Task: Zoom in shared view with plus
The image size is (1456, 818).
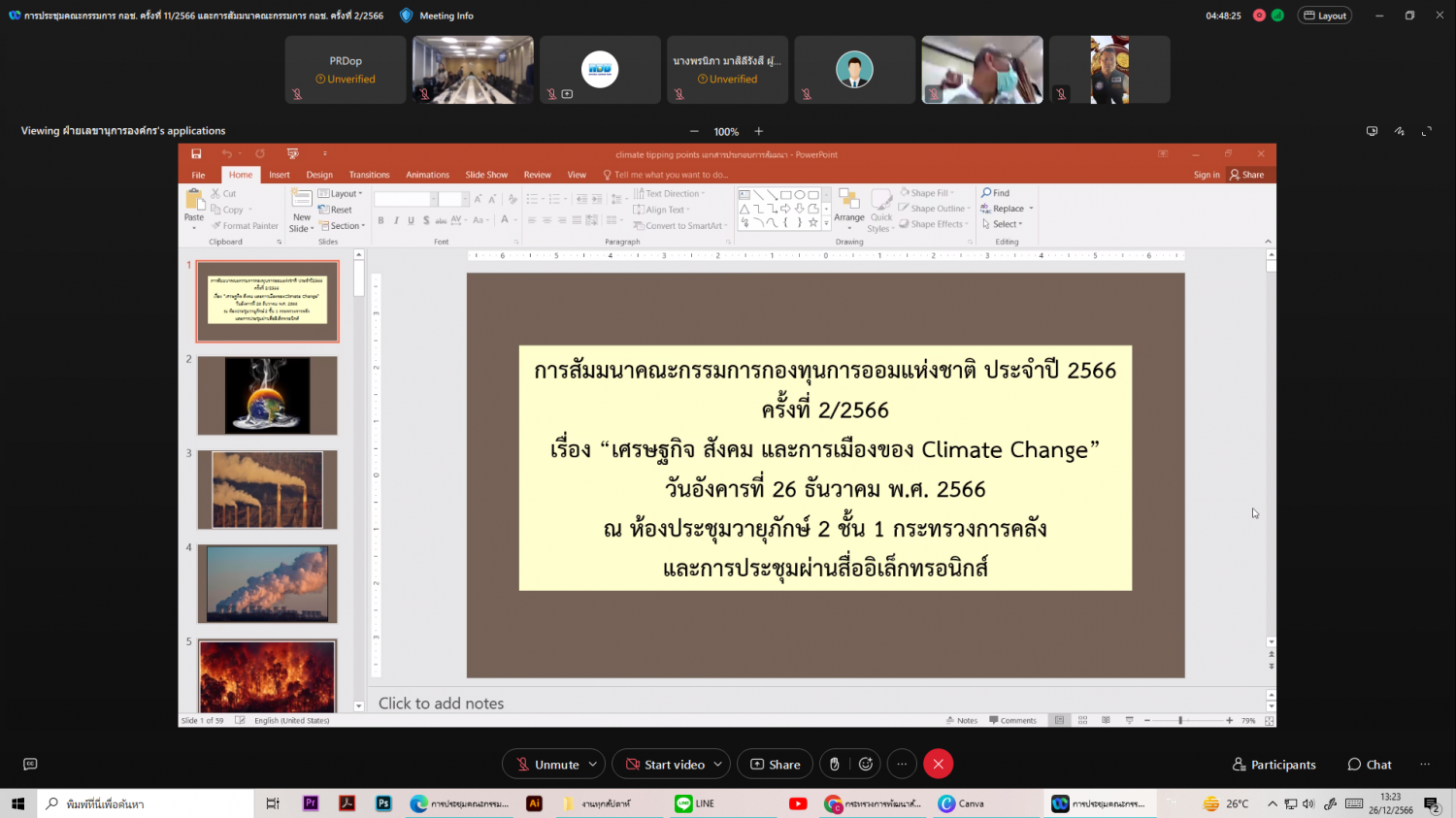Action: point(759,131)
